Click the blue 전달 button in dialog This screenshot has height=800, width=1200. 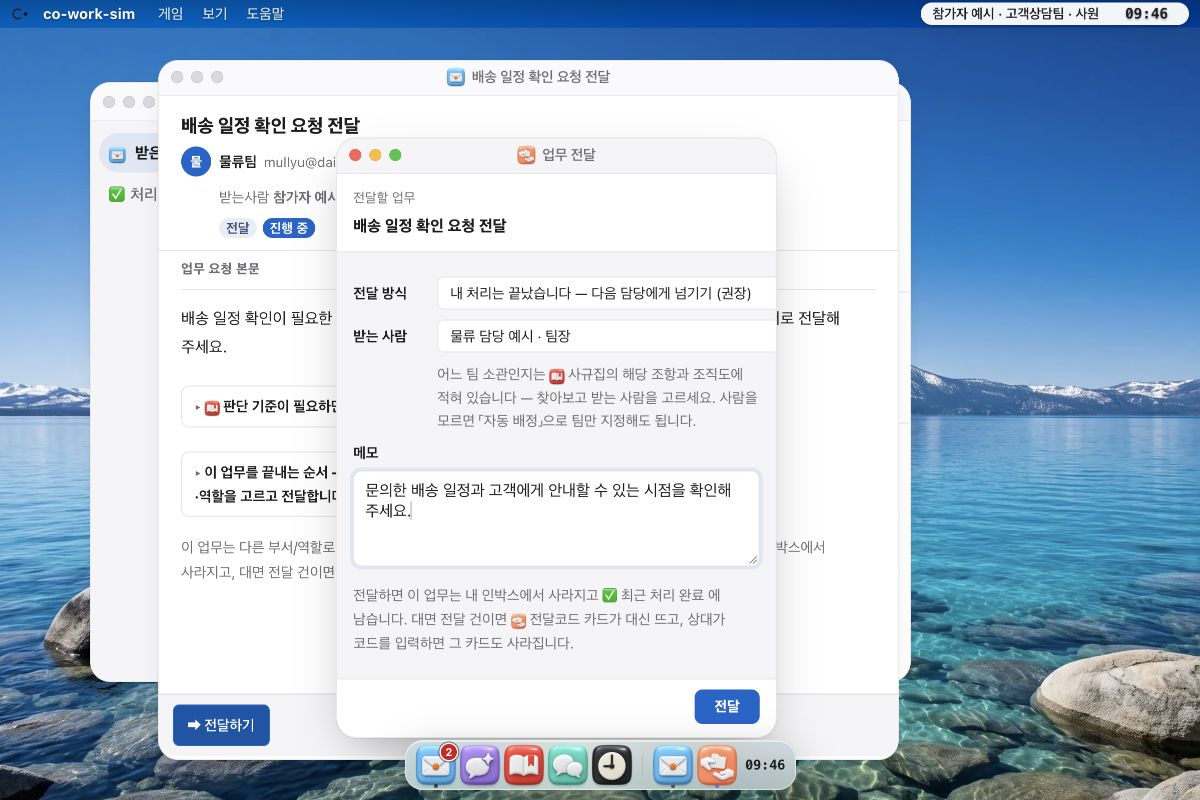(727, 706)
